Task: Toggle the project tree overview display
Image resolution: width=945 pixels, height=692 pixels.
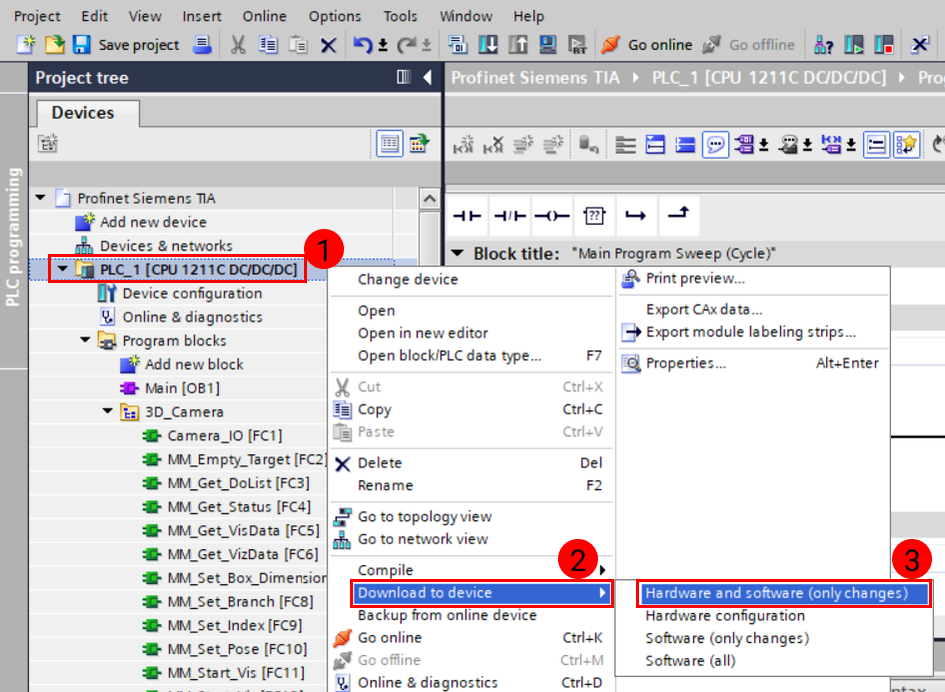Action: pyautogui.click(x=389, y=144)
